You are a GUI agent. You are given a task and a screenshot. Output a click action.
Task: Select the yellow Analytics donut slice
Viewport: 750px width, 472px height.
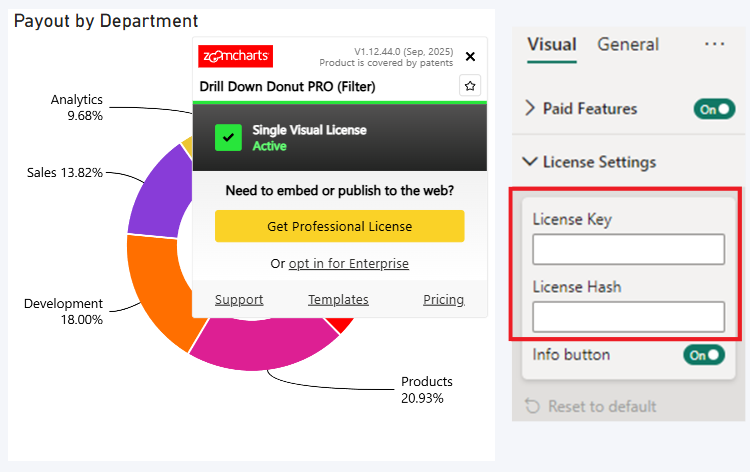click(187, 145)
